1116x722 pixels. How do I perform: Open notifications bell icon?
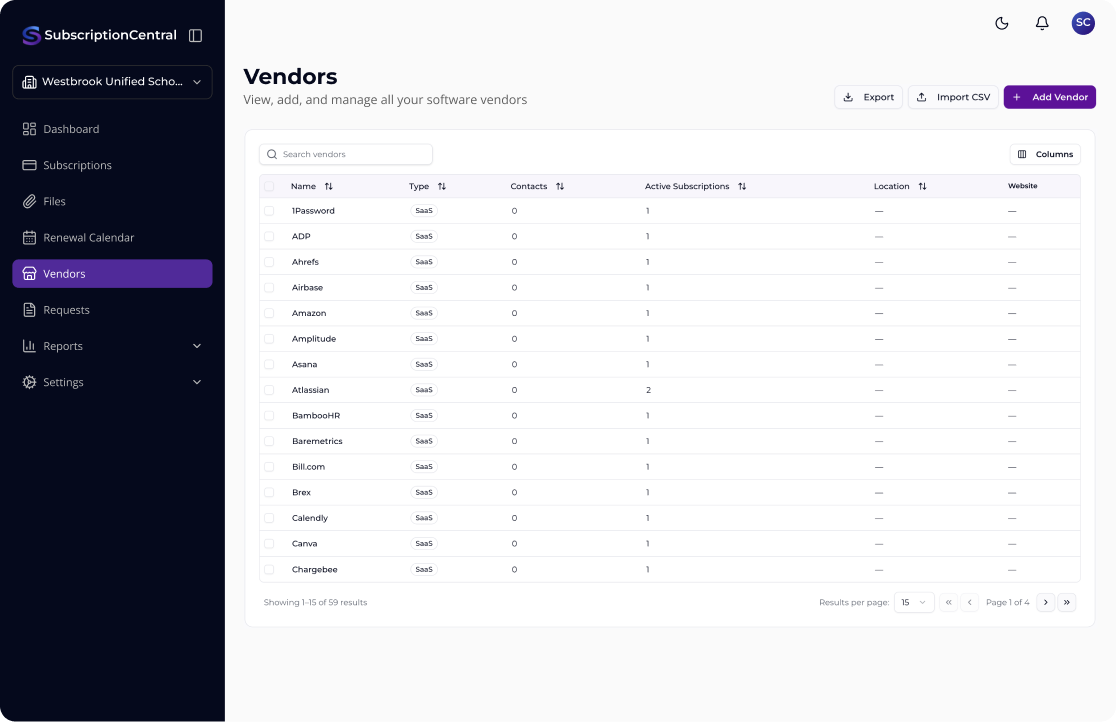point(1042,23)
